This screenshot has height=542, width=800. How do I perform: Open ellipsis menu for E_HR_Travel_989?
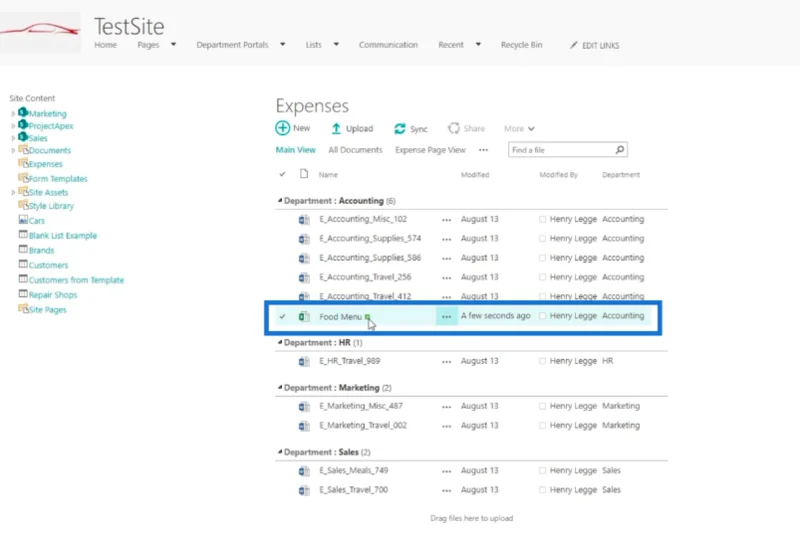[x=446, y=362]
